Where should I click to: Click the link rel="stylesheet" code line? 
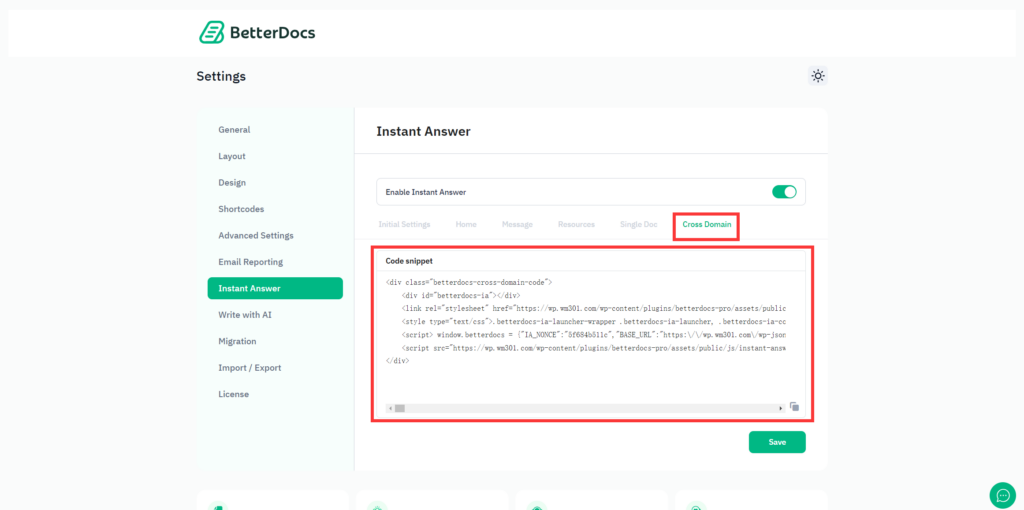593,308
